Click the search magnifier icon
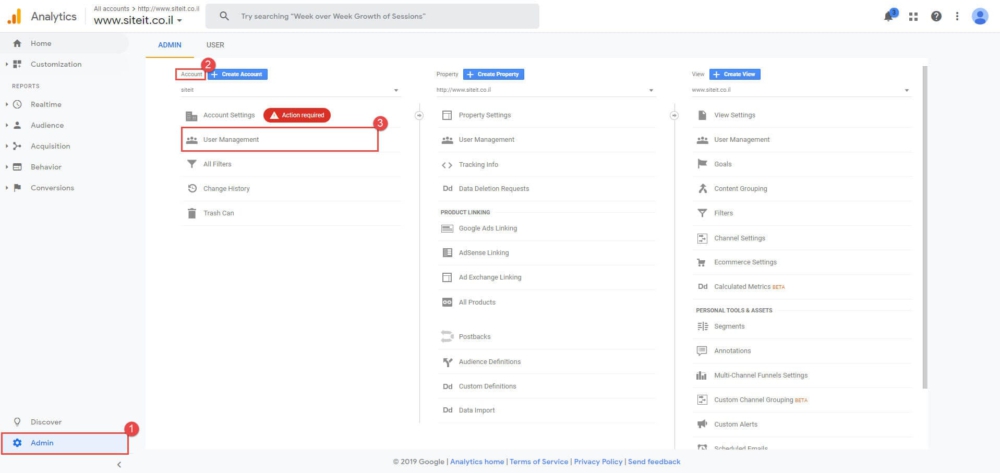 (x=224, y=16)
